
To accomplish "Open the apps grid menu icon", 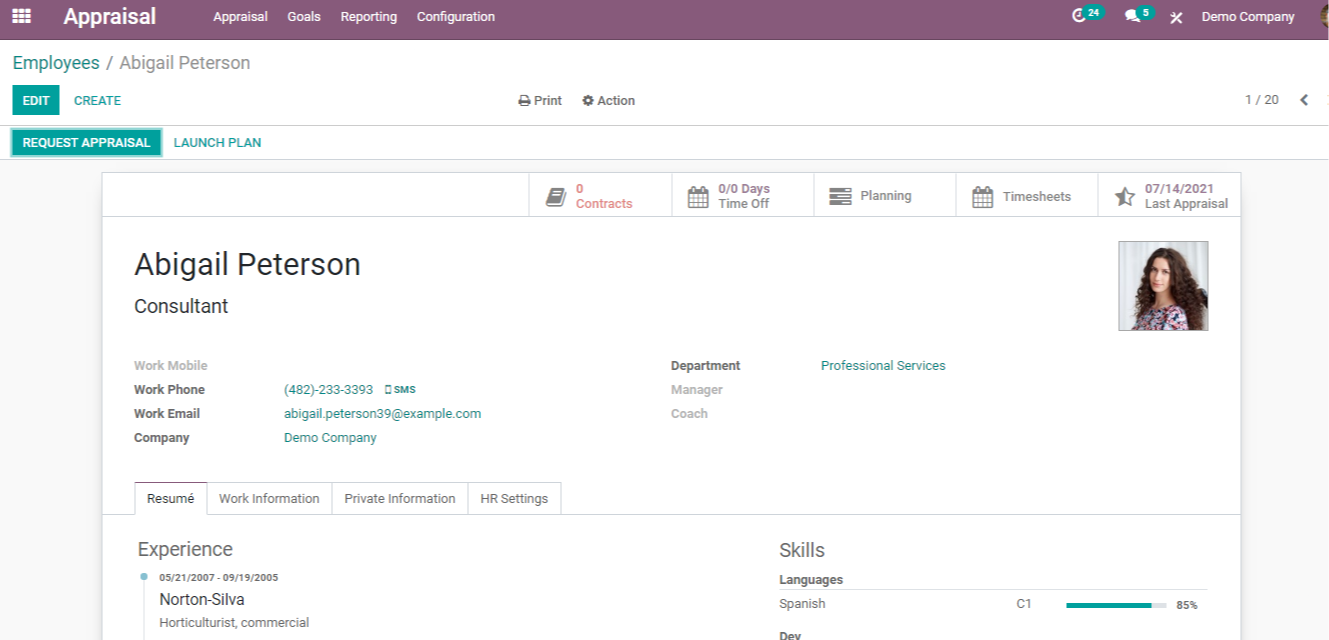I will pyautogui.click(x=21, y=17).
